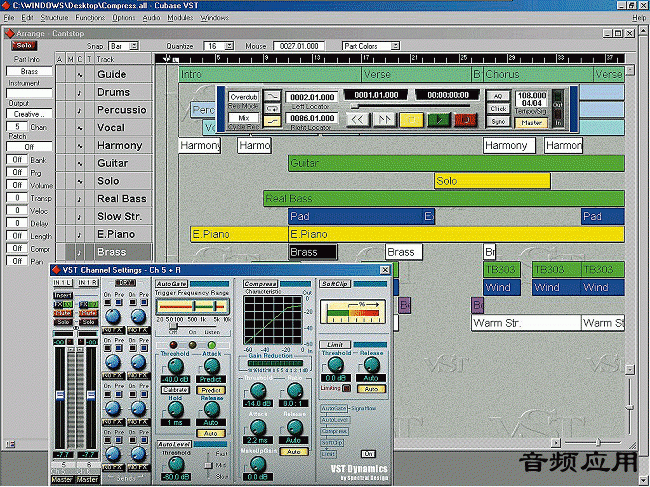Viewport: 650px width, 487px height.
Task: Click the Calibrate button in AutoGate
Action: pyautogui.click(x=175, y=390)
